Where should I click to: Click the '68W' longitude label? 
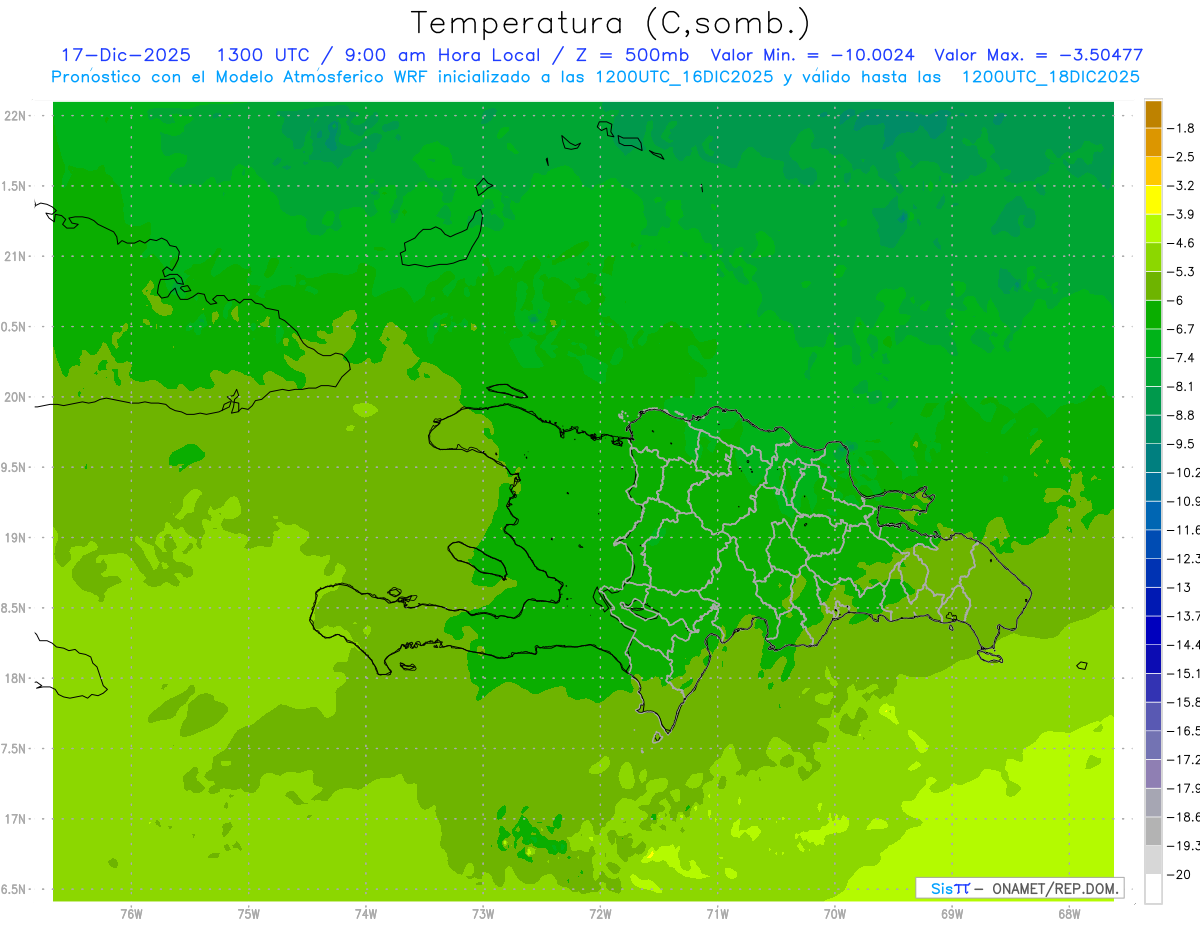[1069, 914]
